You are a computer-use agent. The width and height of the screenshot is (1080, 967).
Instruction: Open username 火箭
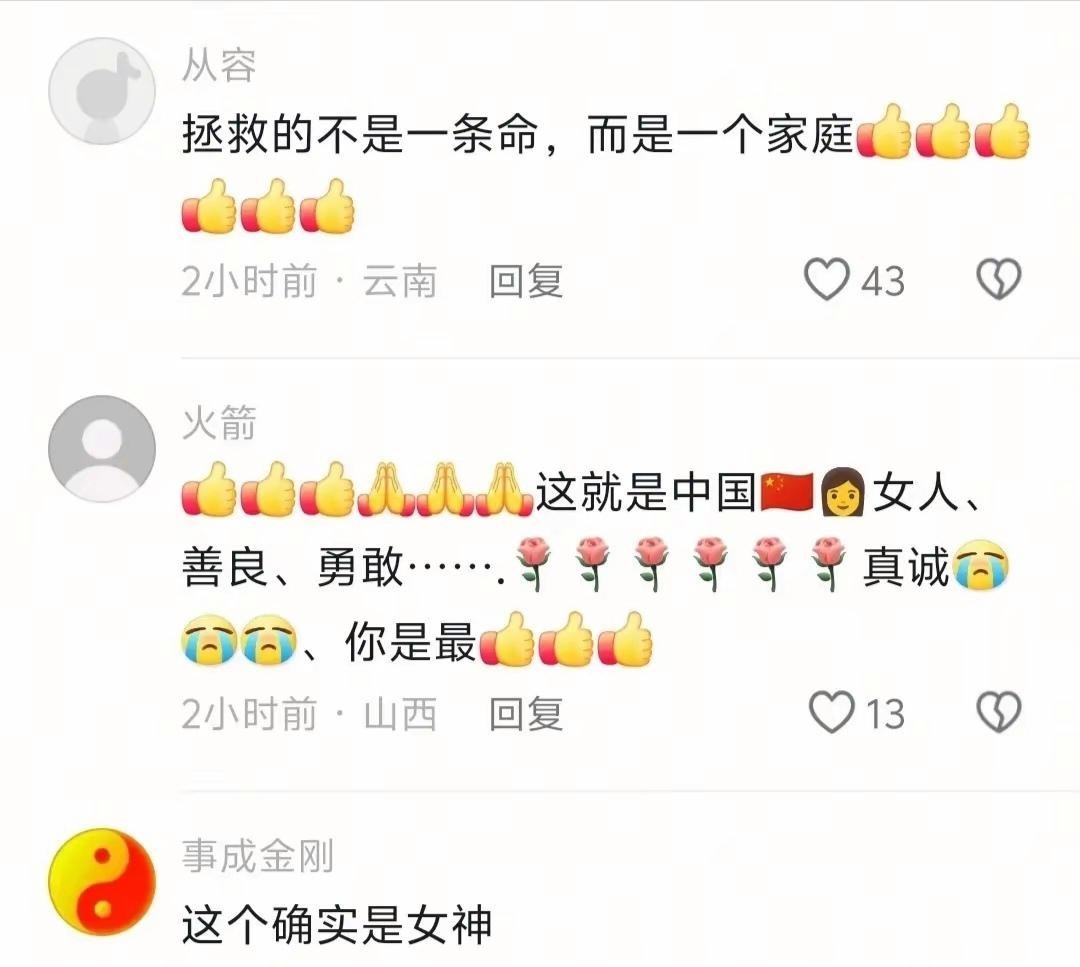(x=219, y=423)
